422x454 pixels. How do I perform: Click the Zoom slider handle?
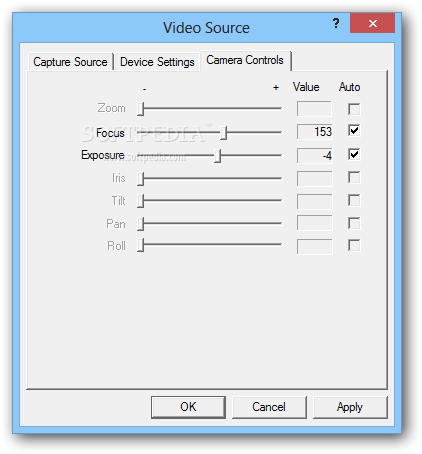[x=140, y=109]
